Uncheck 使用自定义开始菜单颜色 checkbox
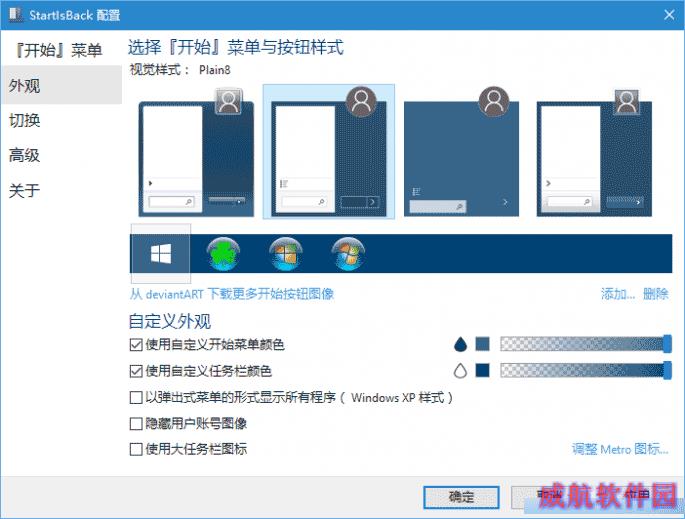This screenshot has height=519, width=685. pos(136,345)
